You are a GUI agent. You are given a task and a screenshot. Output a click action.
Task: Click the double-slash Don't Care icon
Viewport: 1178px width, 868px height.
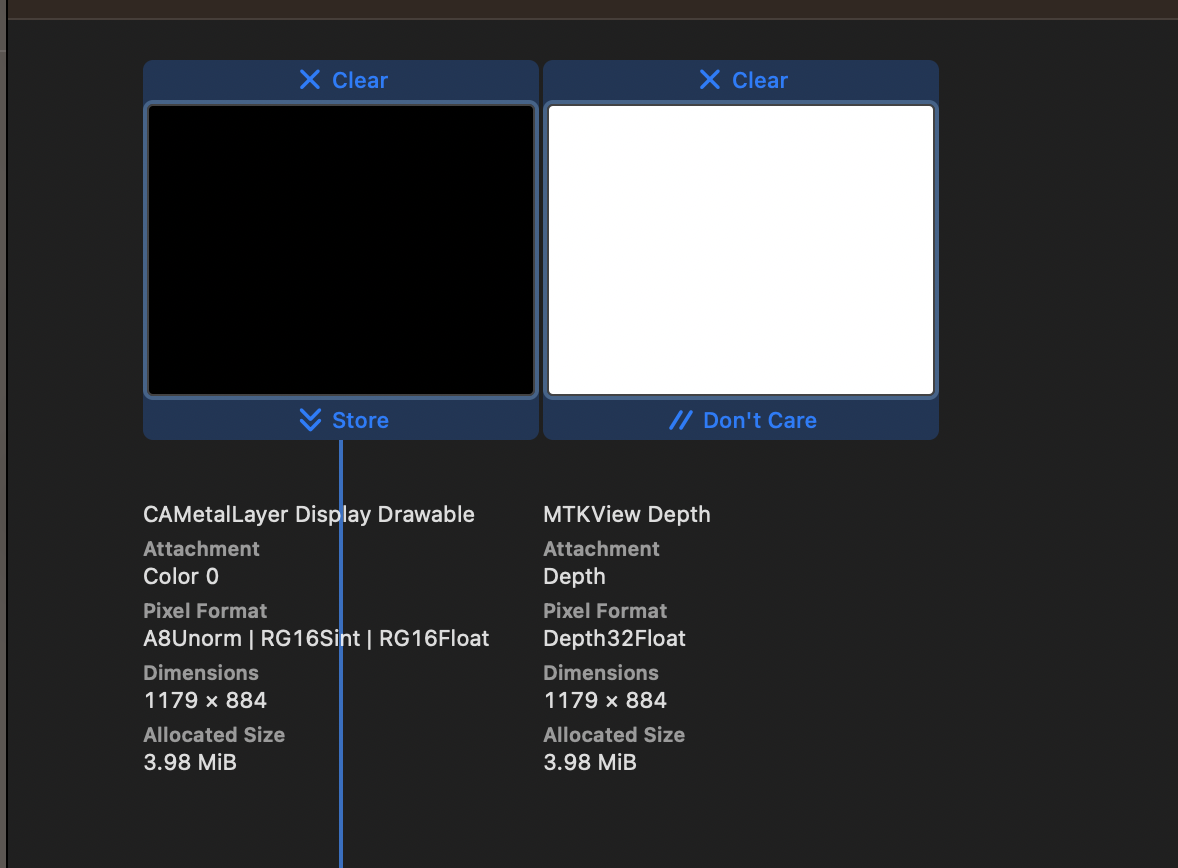[681, 420]
